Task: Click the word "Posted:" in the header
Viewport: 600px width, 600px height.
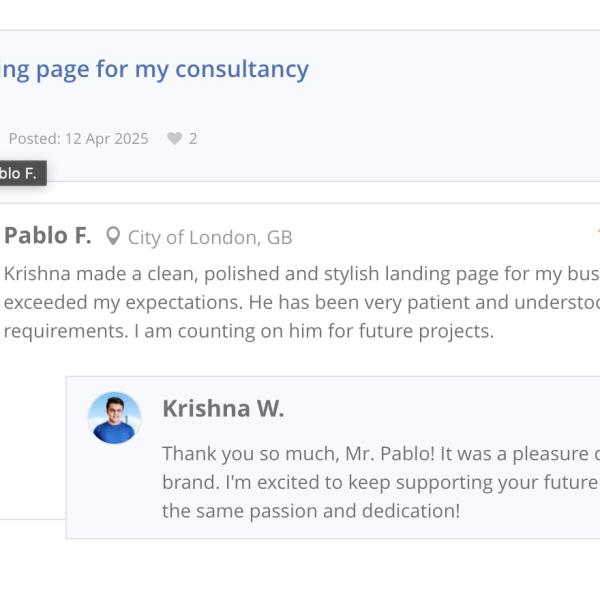Action: (30, 139)
